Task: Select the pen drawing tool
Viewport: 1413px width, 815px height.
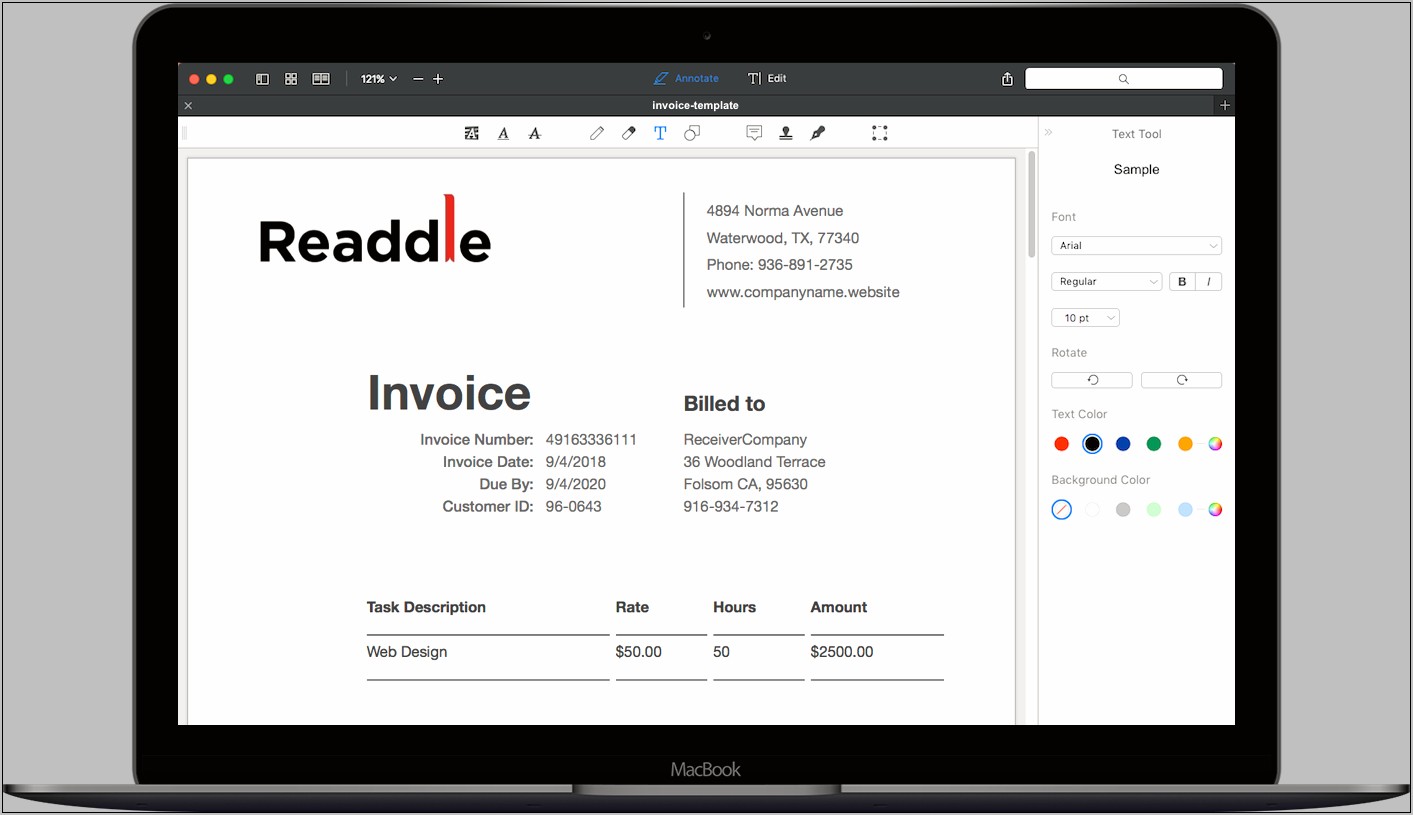Action: pos(597,133)
